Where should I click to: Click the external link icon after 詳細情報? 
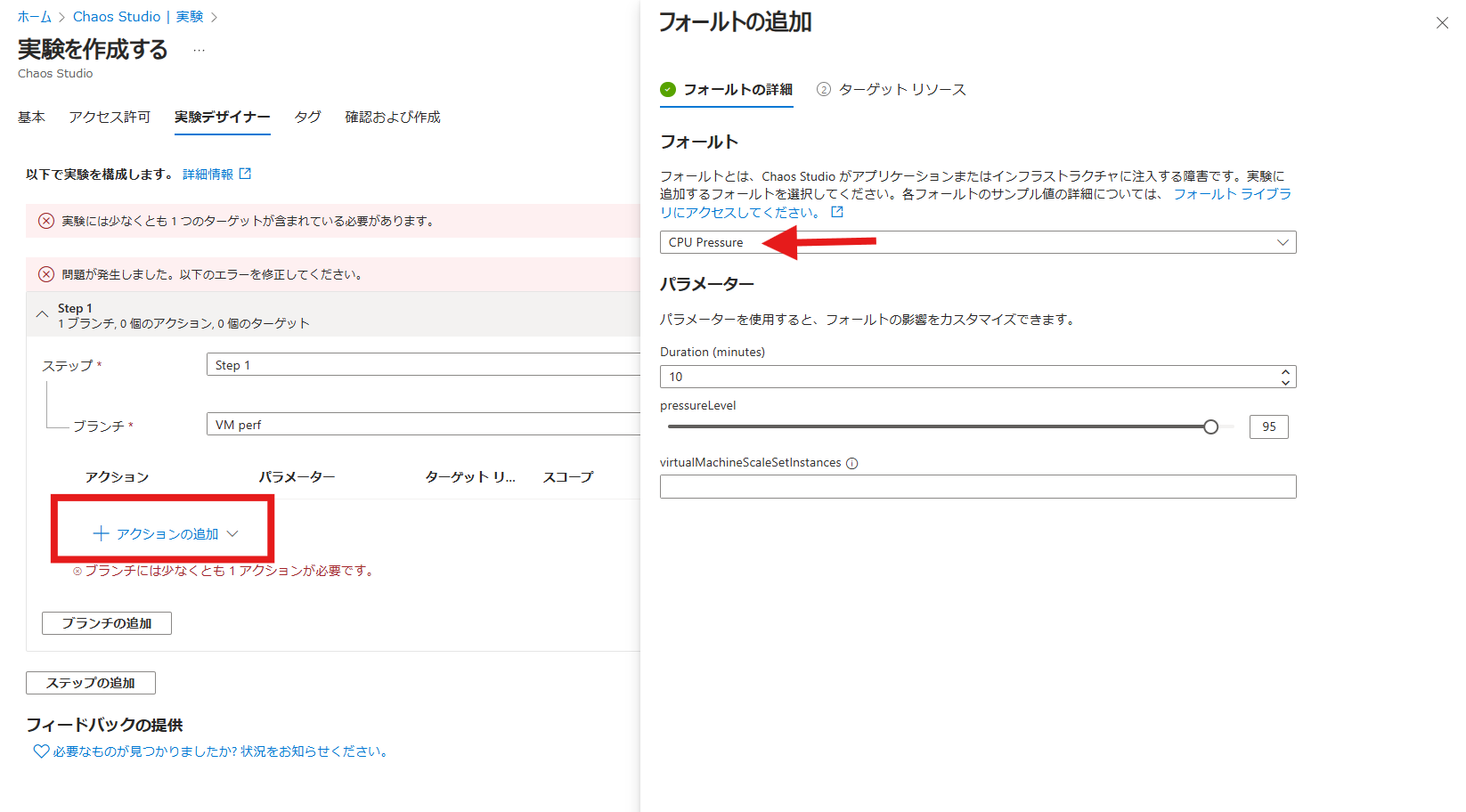coord(245,174)
